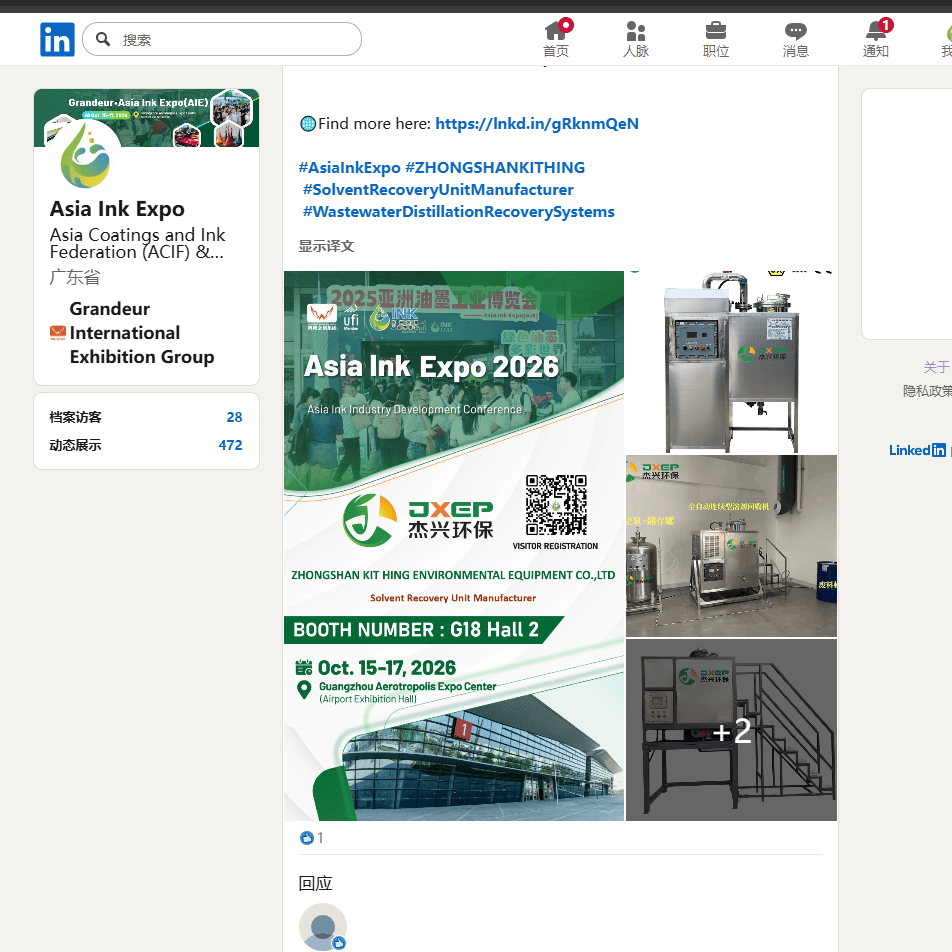Open the 动态展示 post impressions stat
The width and height of the screenshot is (952, 952).
[146, 445]
